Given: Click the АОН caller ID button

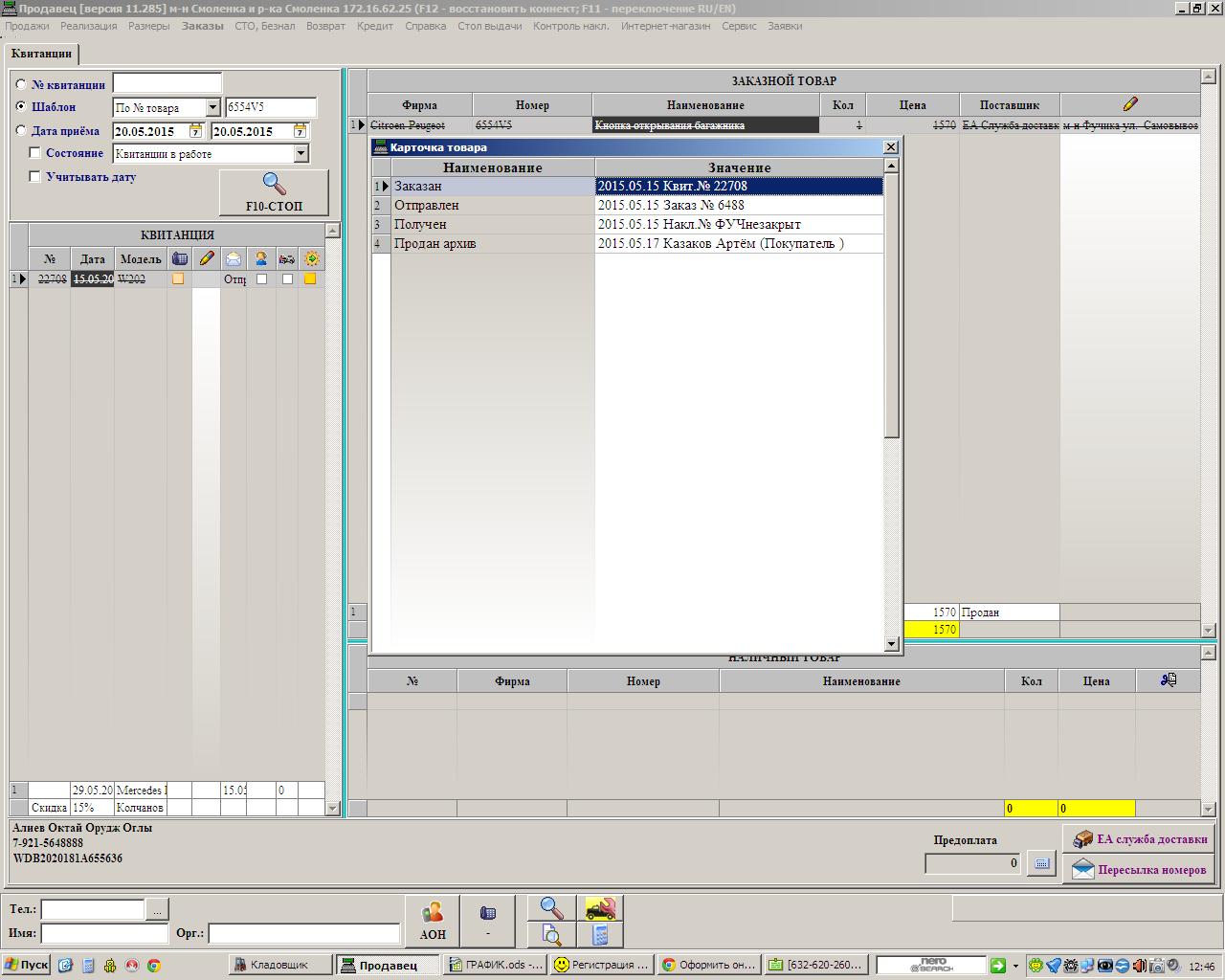Looking at the screenshot, I should coord(433,921).
